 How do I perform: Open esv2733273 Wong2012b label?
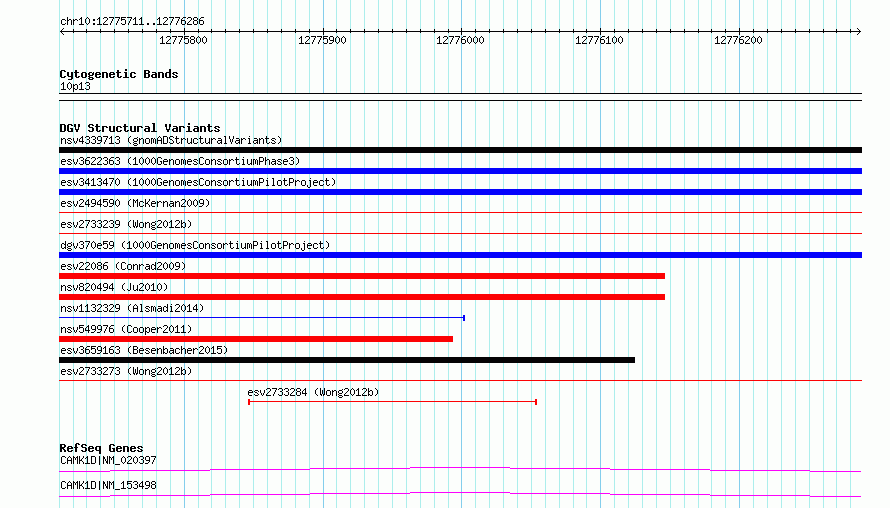[126, 371]
